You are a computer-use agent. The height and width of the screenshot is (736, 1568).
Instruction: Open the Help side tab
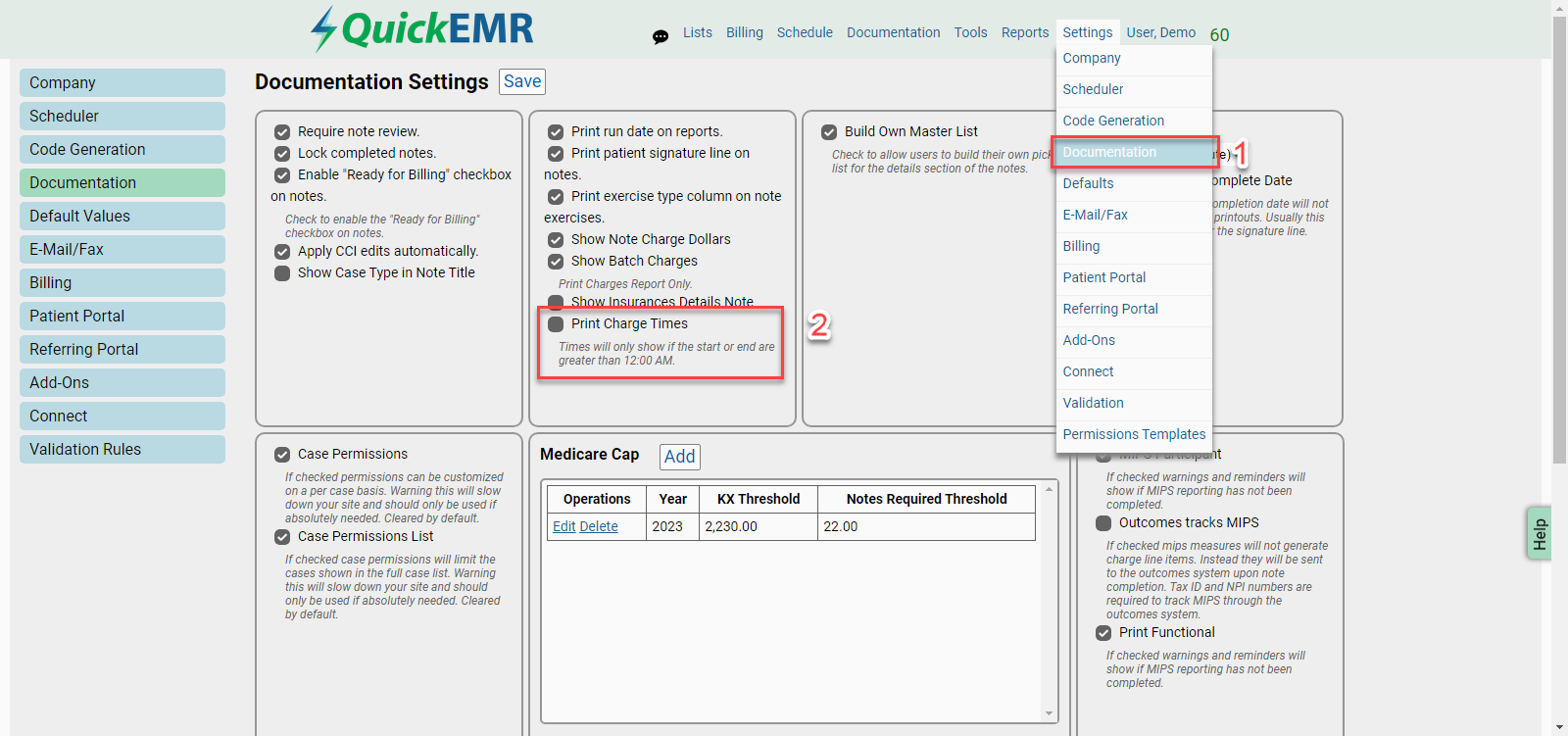(x=1540, y=534)
